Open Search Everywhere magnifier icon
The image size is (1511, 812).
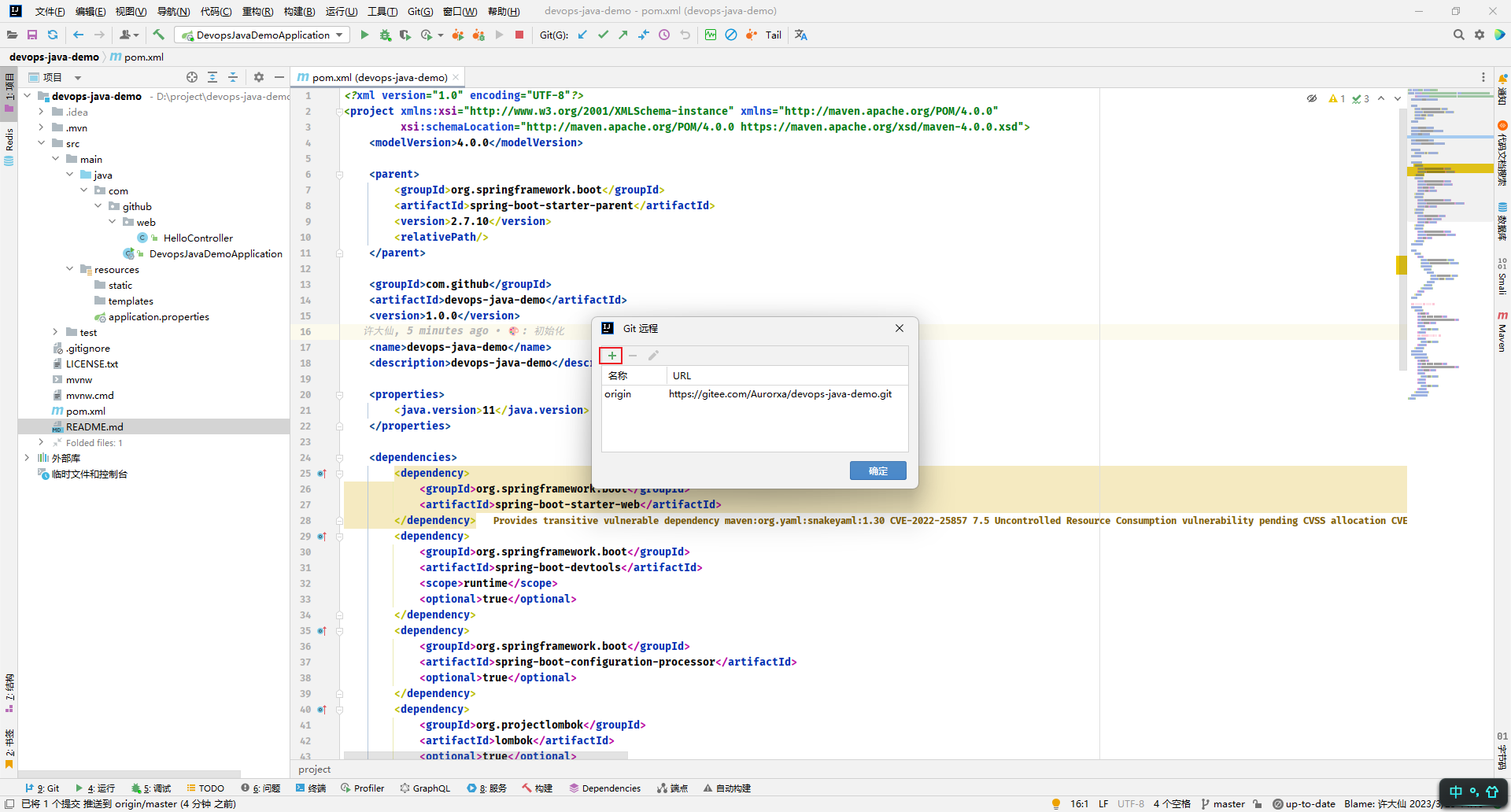[1458, 35]
